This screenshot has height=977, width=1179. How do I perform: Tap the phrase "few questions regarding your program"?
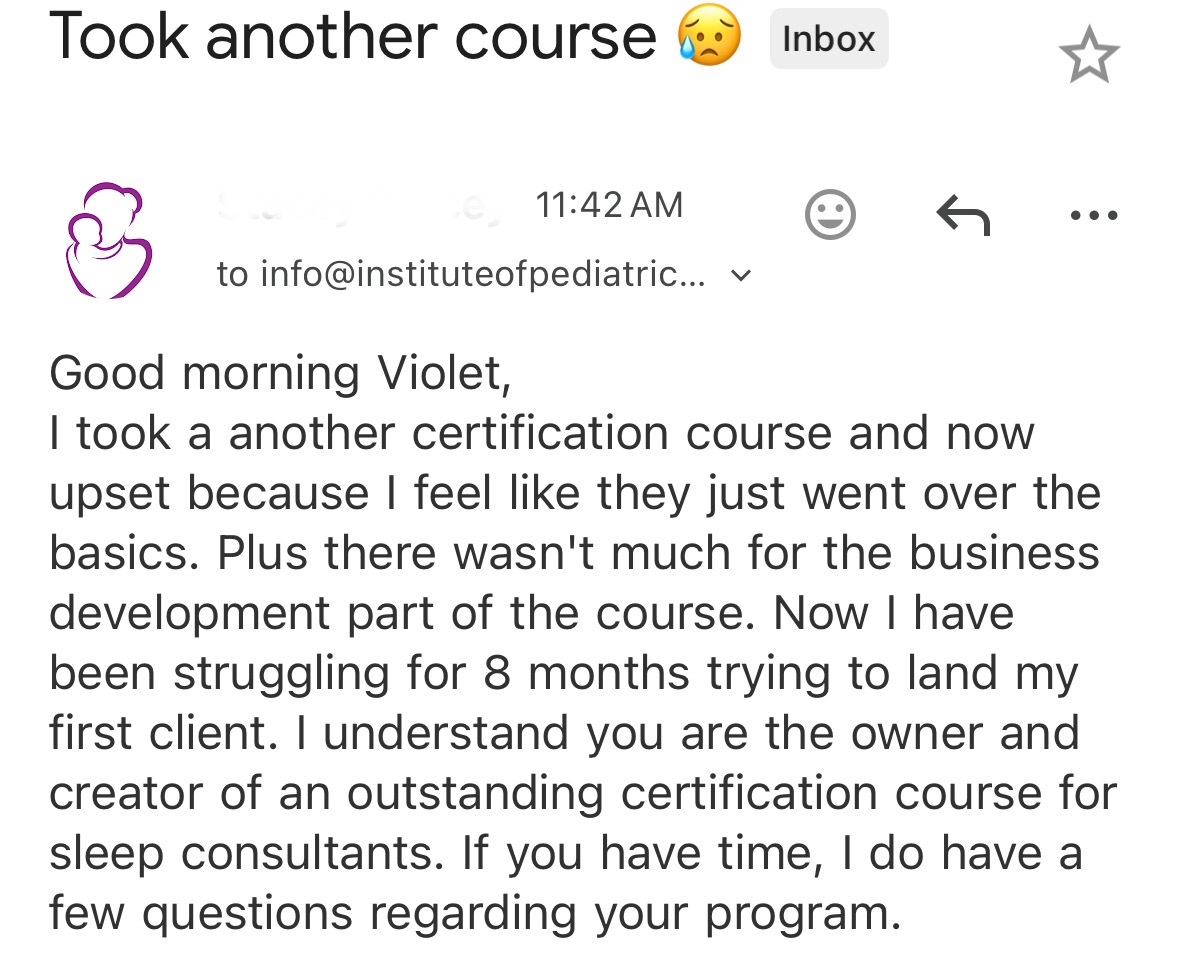click(468, 913)
